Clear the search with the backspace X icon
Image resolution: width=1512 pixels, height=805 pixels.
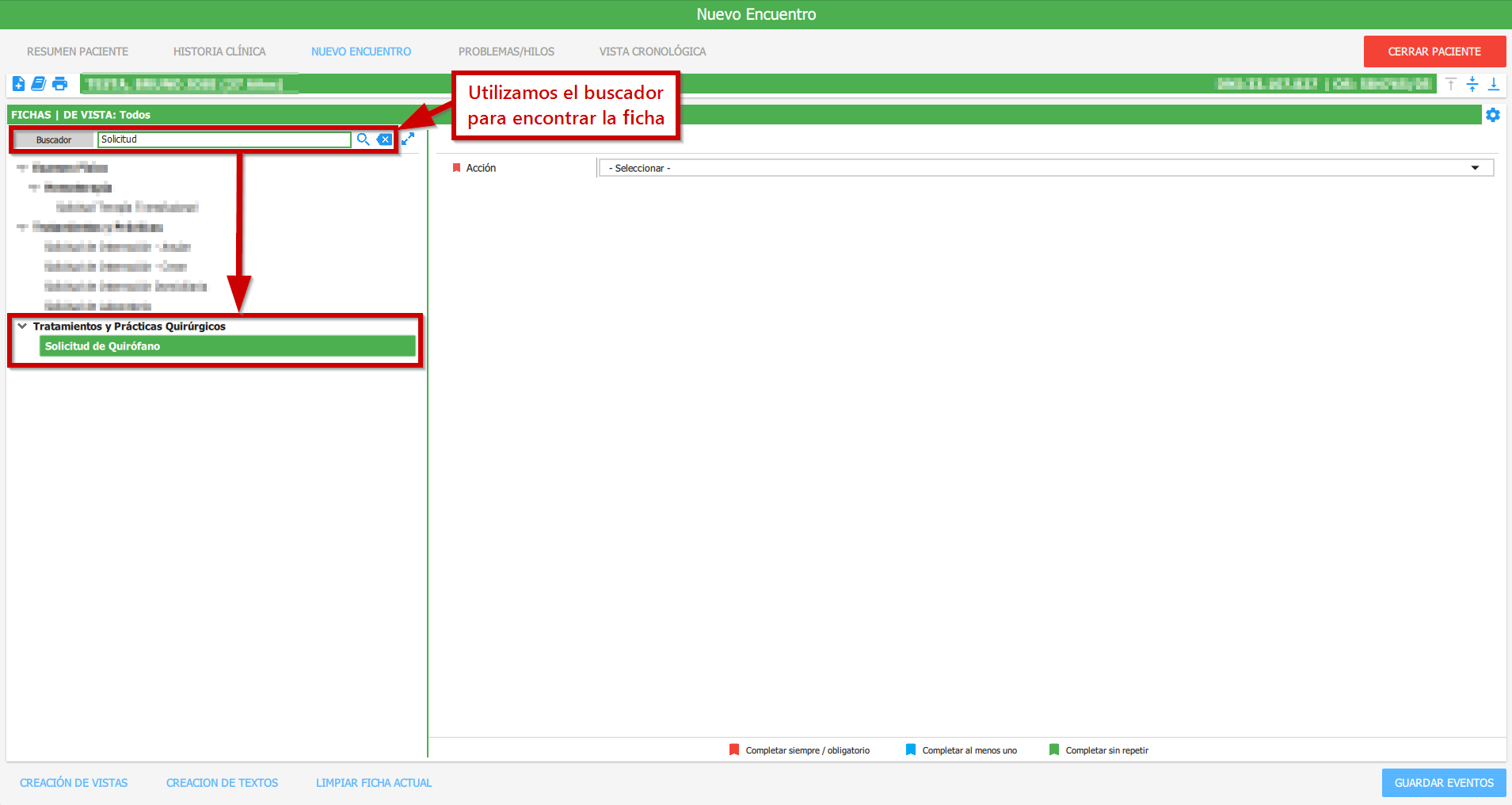point(385,139)
